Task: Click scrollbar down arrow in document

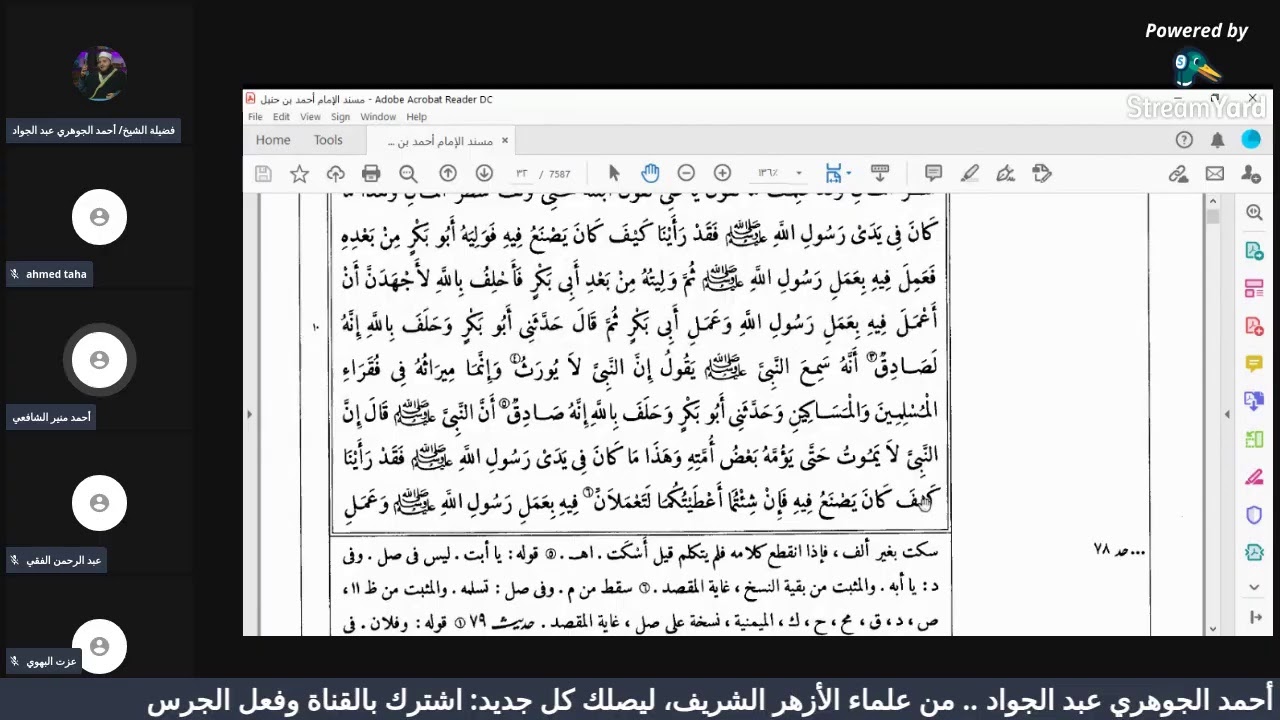Action: coord(1213,629)
